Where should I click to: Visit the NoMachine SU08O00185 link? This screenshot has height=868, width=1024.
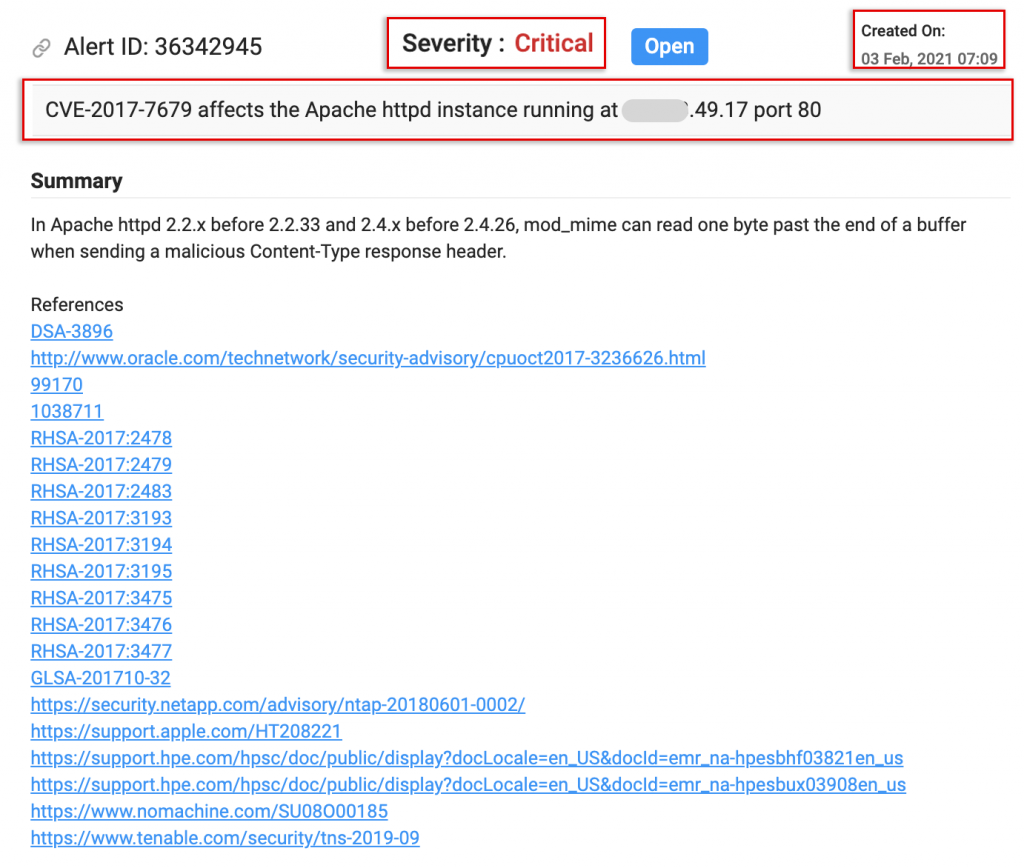pyautogui.click(x=210, y=812)
